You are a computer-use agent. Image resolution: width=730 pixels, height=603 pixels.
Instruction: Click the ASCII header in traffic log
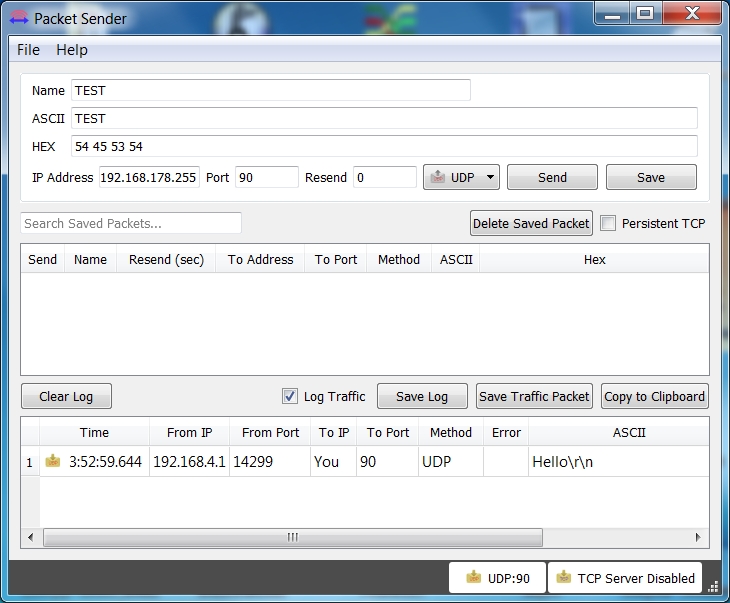pos(629,433)
